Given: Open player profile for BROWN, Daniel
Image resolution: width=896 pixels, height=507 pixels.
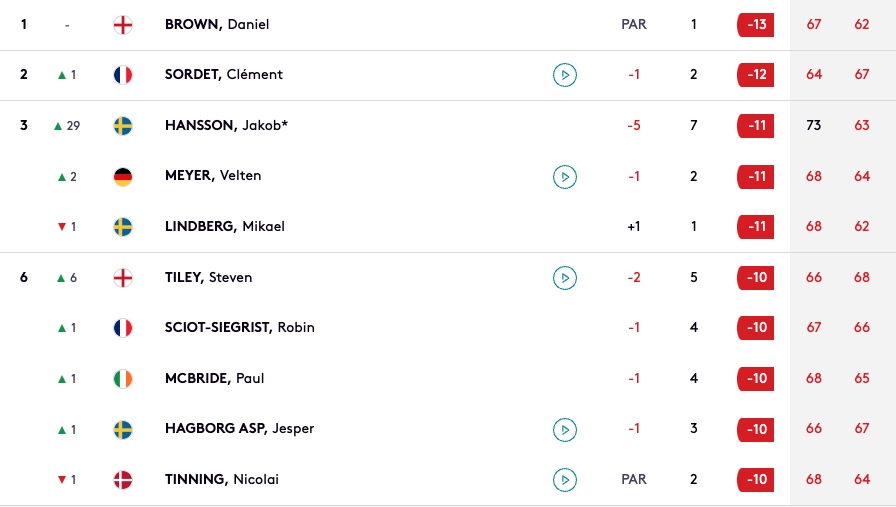Looking at the screenshot, I should pyautogui.click(x=217, y=25).
